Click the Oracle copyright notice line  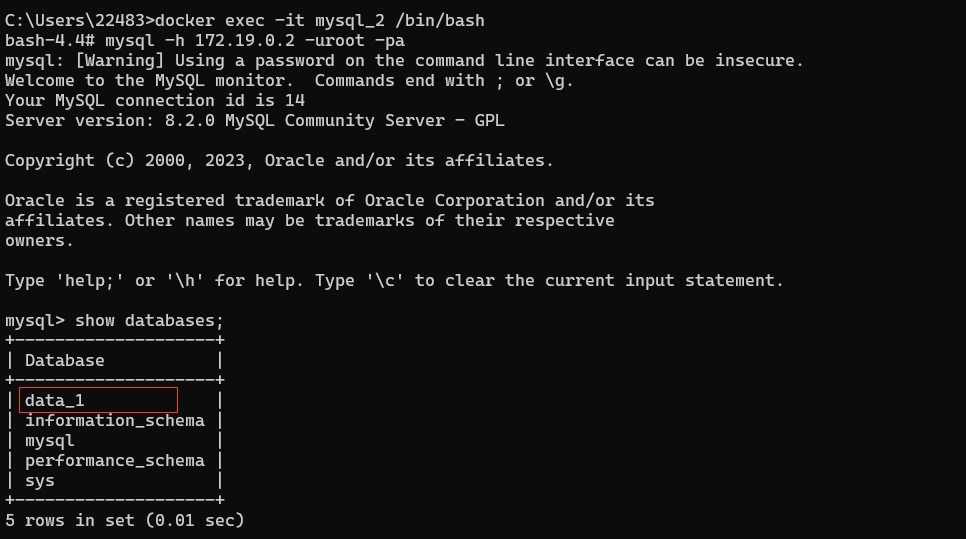pos(279,161)
